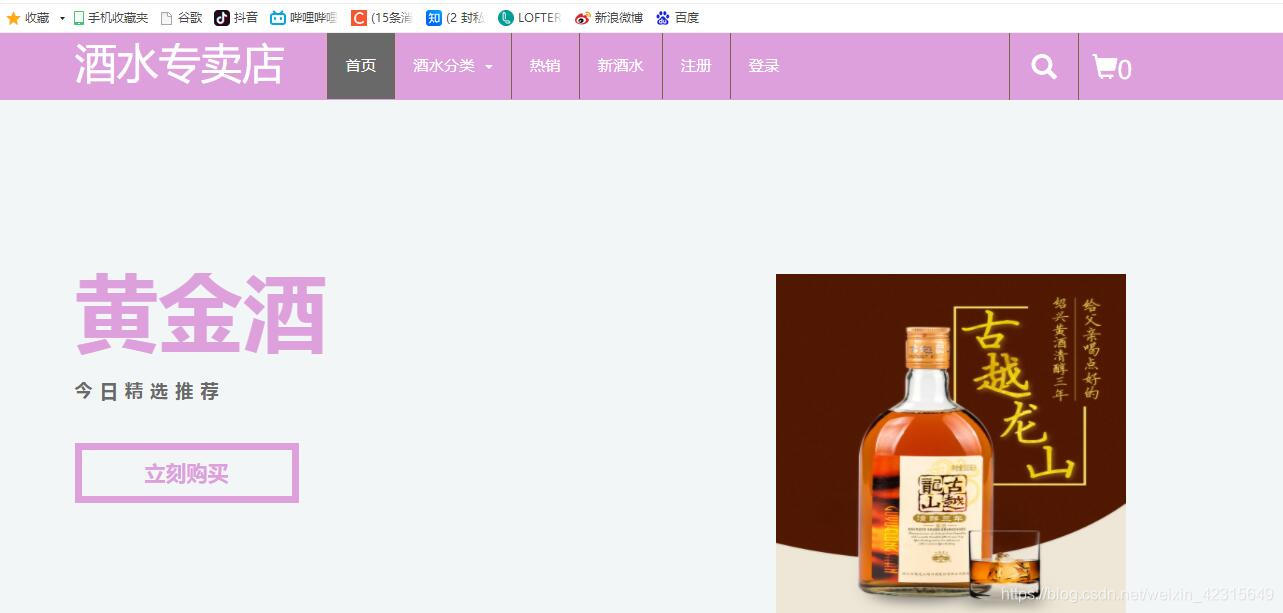Open the LOFTER bookmark
Image resolution: width=1283 pixels, height=613 pixels.
529,17
